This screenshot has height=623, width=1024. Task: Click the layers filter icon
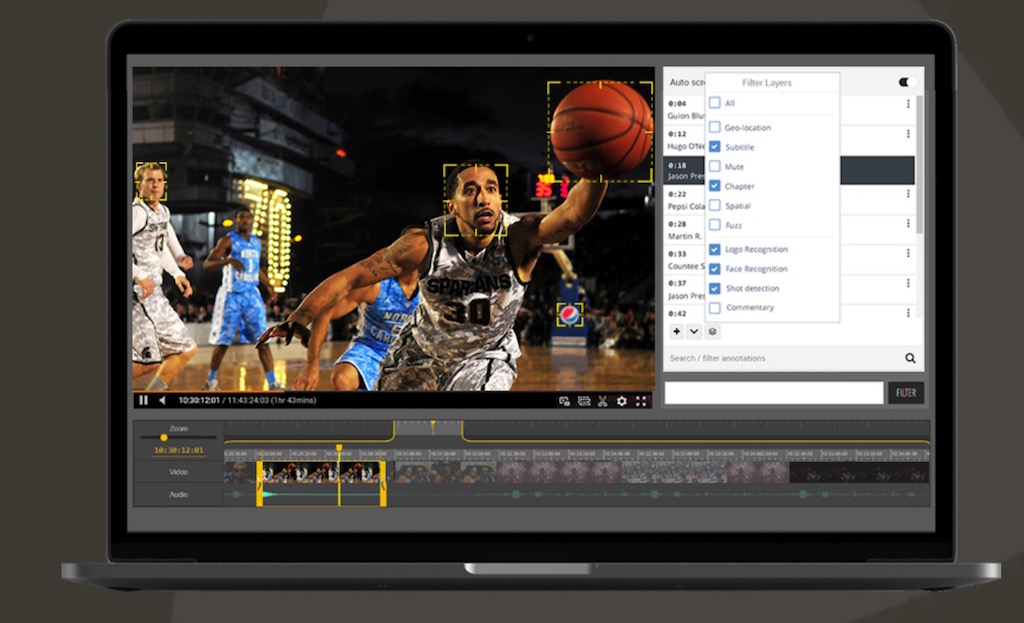coord(712,332)
